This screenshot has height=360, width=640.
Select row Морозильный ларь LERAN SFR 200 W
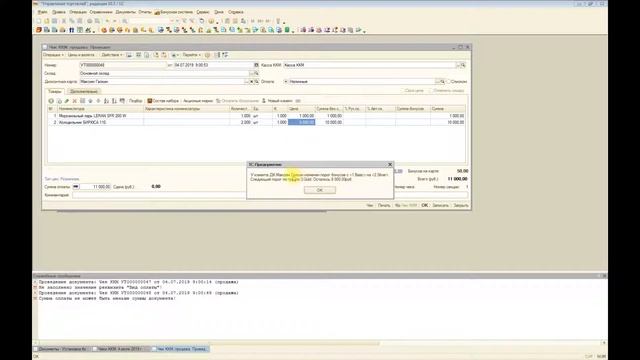[256, 116]
